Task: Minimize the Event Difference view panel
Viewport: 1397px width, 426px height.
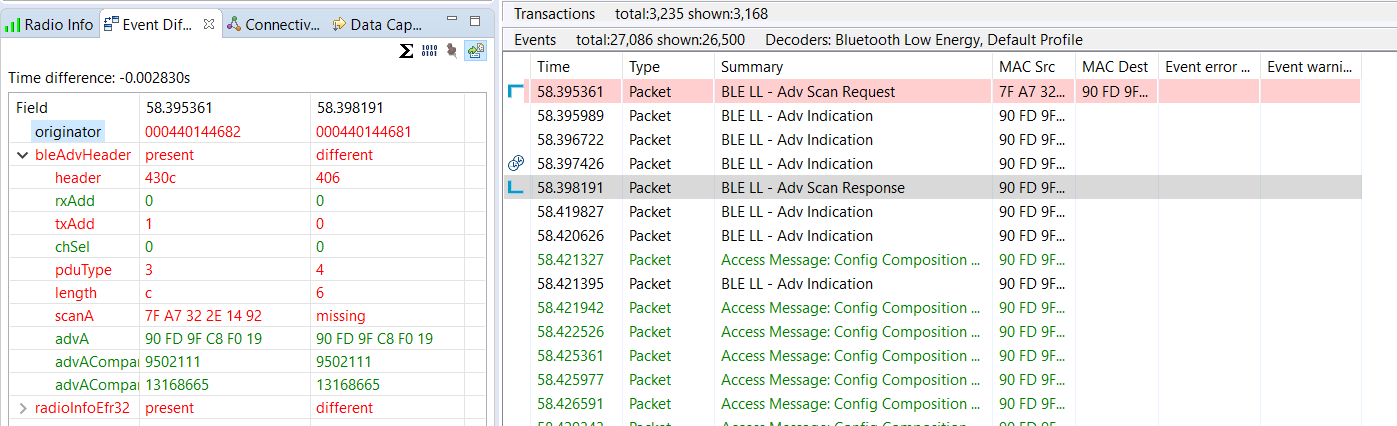Action: coord(450,20)
